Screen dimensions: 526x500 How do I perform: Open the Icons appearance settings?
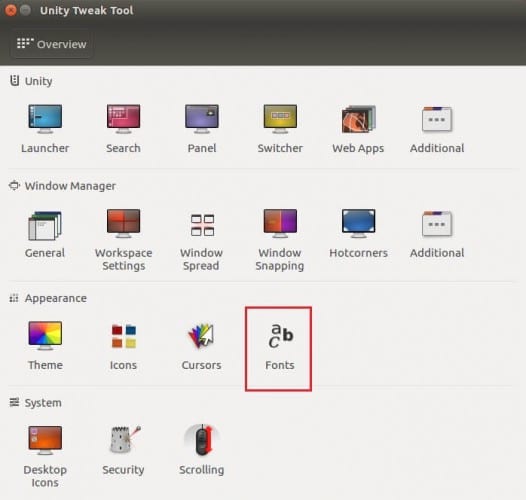123,336
